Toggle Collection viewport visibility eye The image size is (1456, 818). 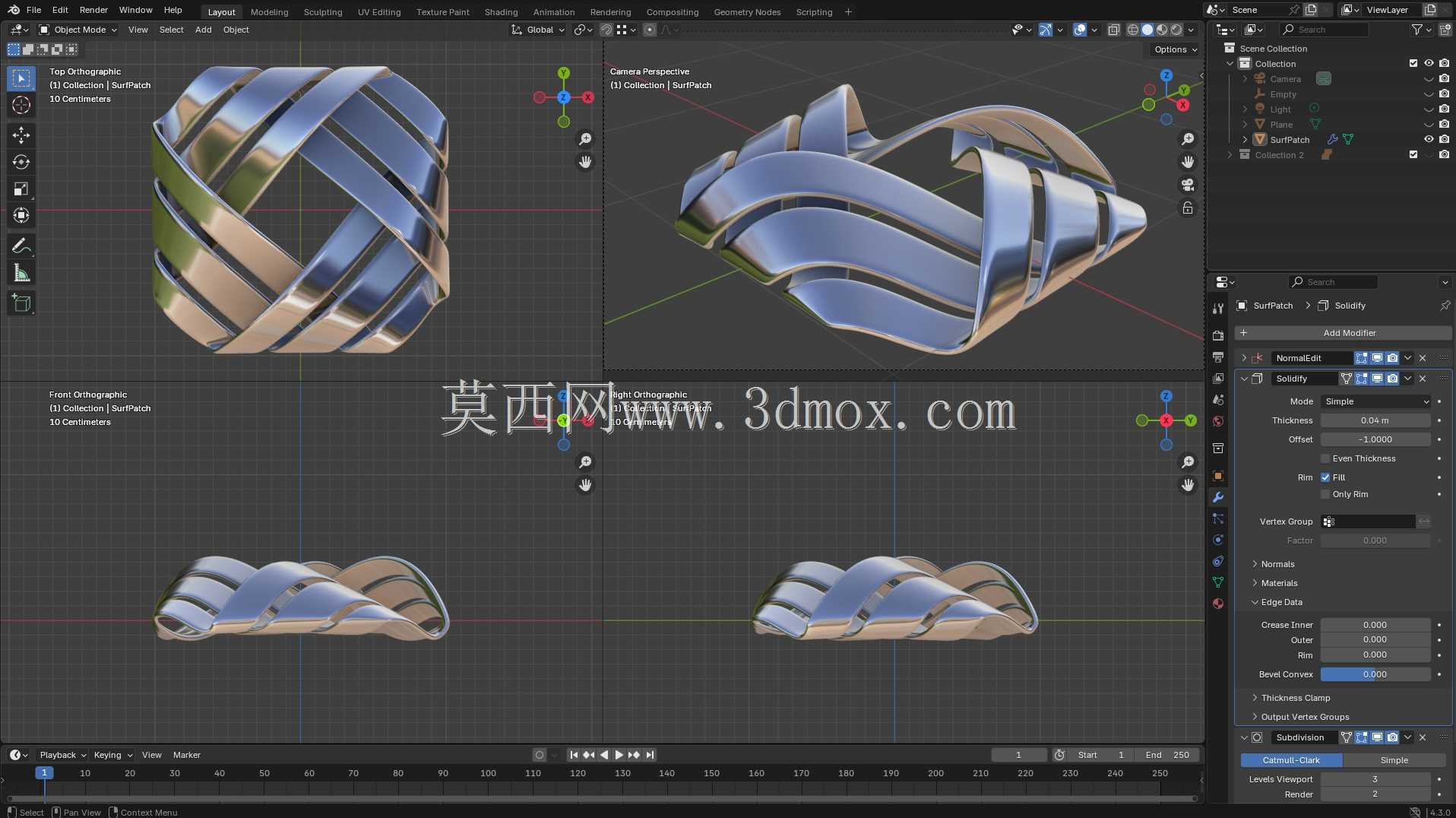[x=1429, y=64]
